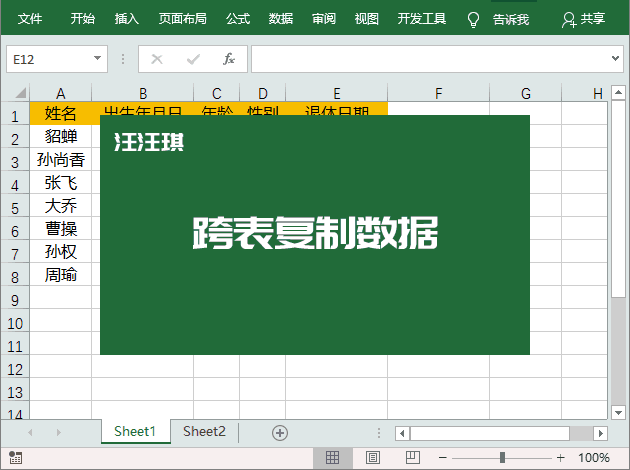
Task: Add a new sheet with plus icon
Action: [280, 433]
